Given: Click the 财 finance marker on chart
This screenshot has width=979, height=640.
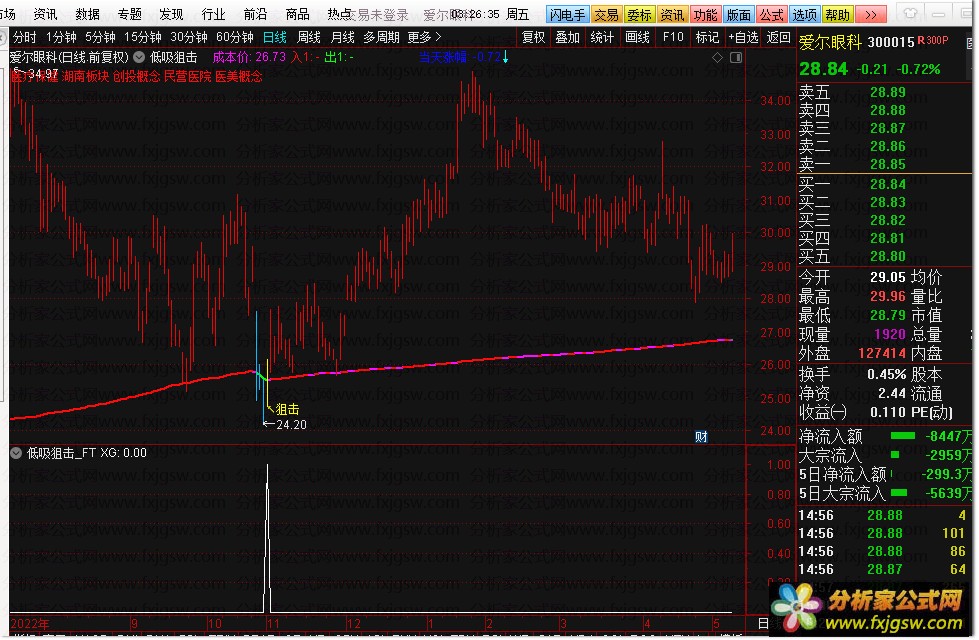Looking at the screenshot, I should coord(701,437).
